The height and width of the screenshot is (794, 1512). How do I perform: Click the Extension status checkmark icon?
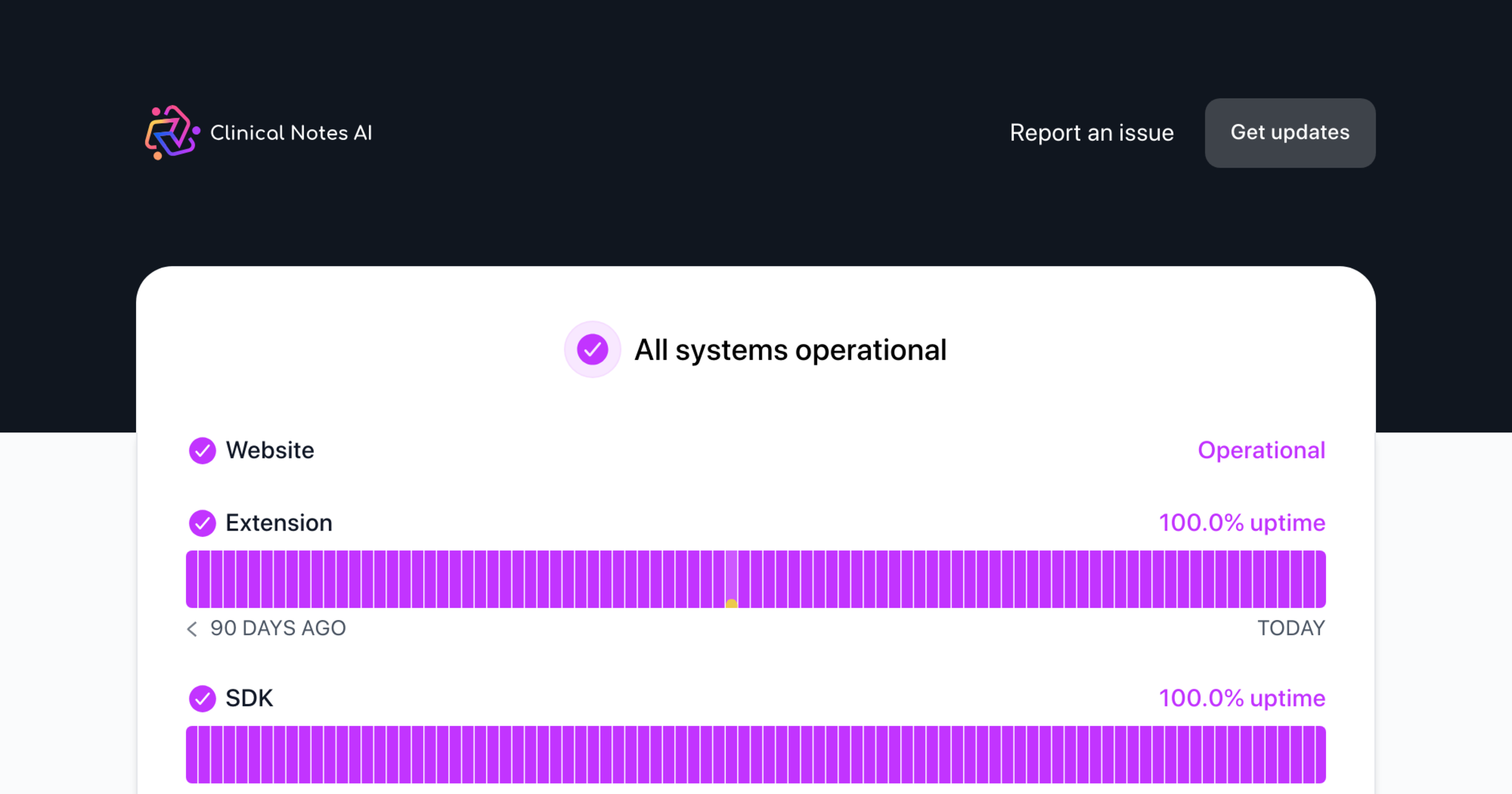202,523
